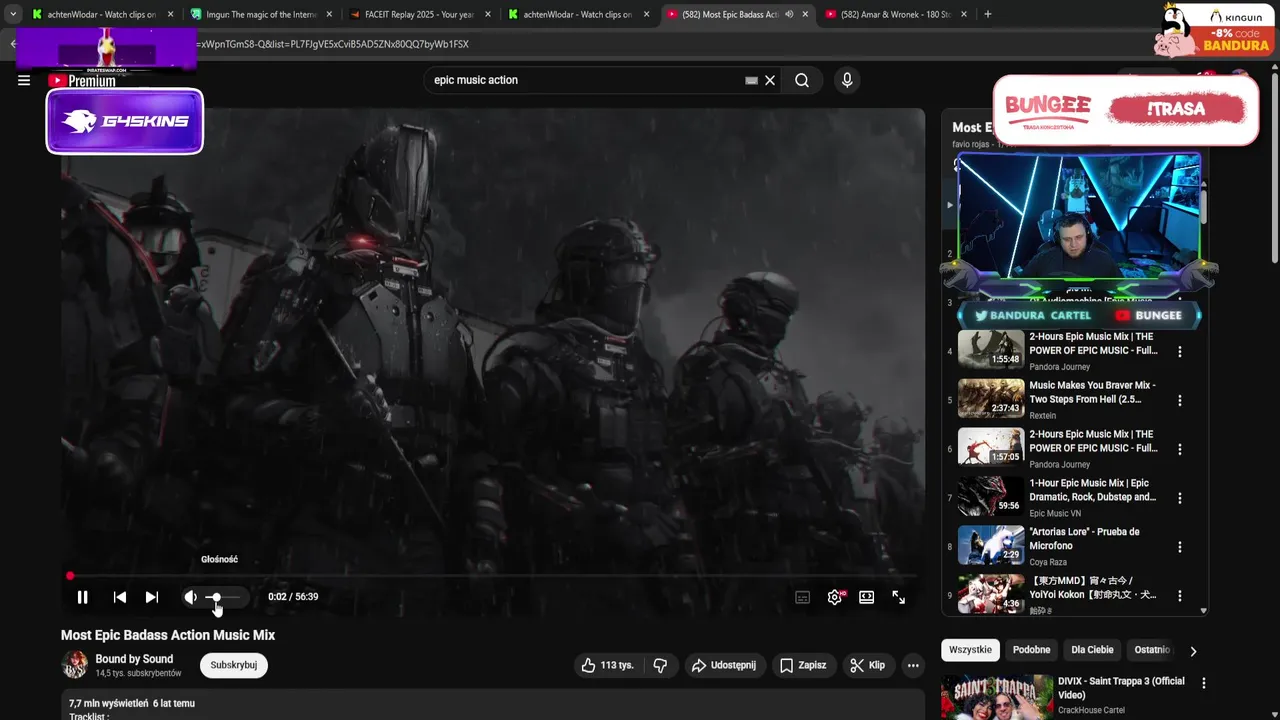
Task: Select the Dla Ciebie filter chip
Action: (1092, 650)
